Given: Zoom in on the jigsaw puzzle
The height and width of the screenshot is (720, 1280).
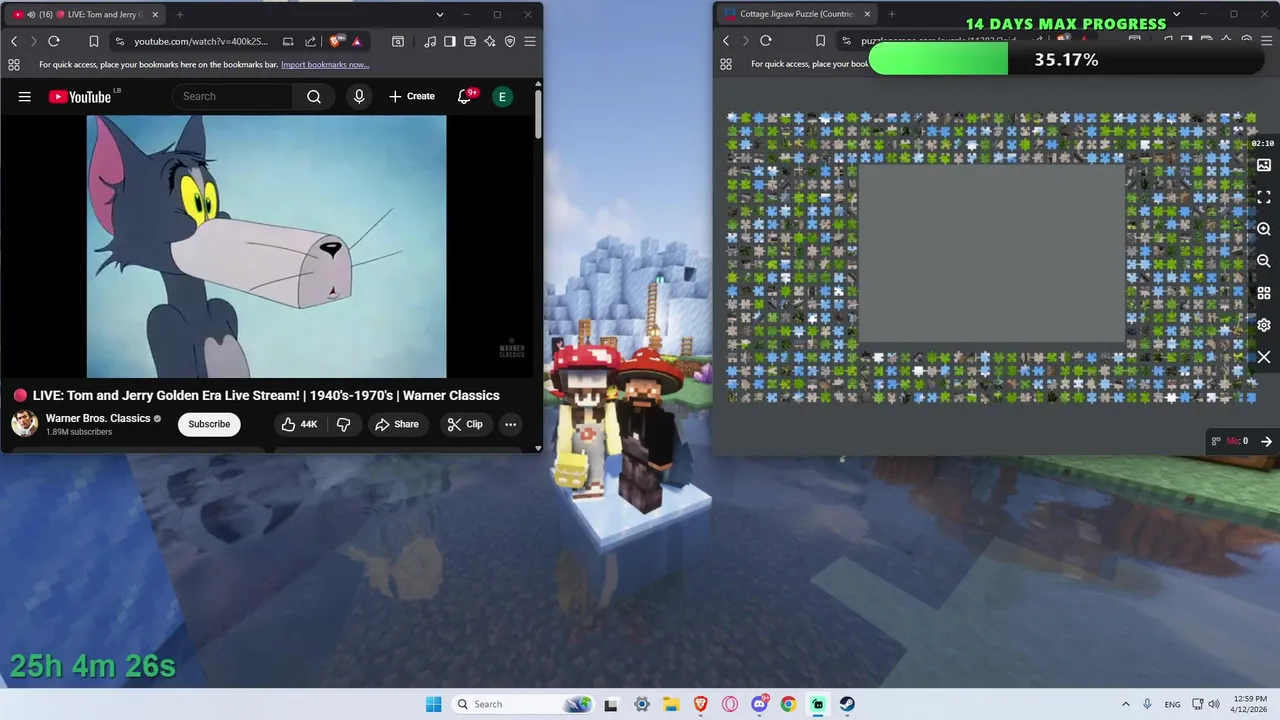Looking at the screenshot, I should pyautogui.click(x=1264, y=229).
